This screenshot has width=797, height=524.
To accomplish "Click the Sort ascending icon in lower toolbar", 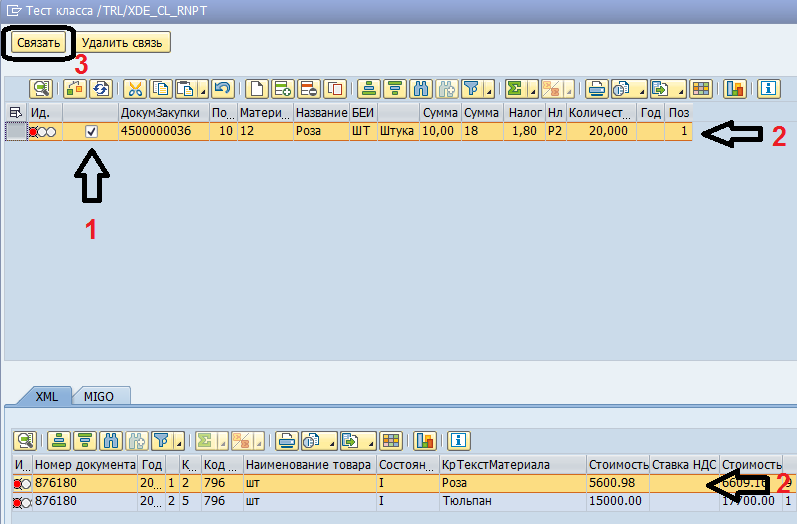I will click(61, 440).
